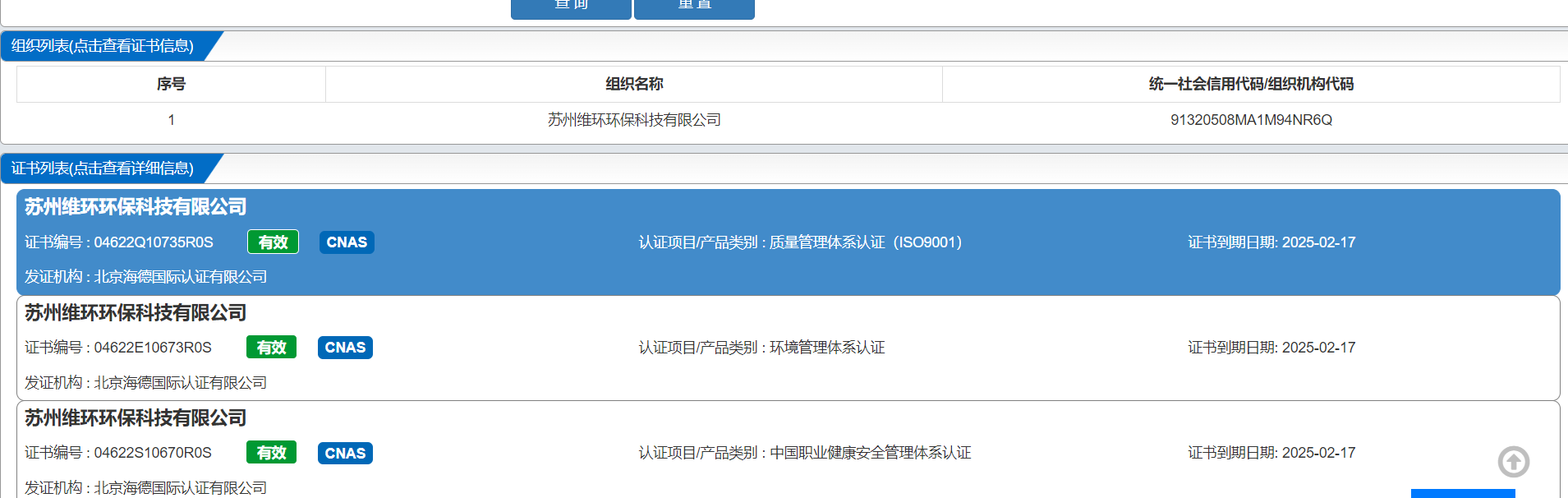Click 有效 badge on 职业健康安全 certificate

click(271, 453)
